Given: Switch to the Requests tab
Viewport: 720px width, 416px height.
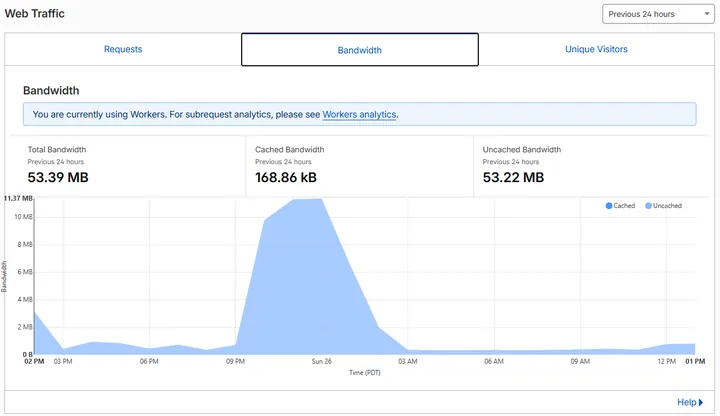Looking at the screenshot, I should (x=123, y=49).
